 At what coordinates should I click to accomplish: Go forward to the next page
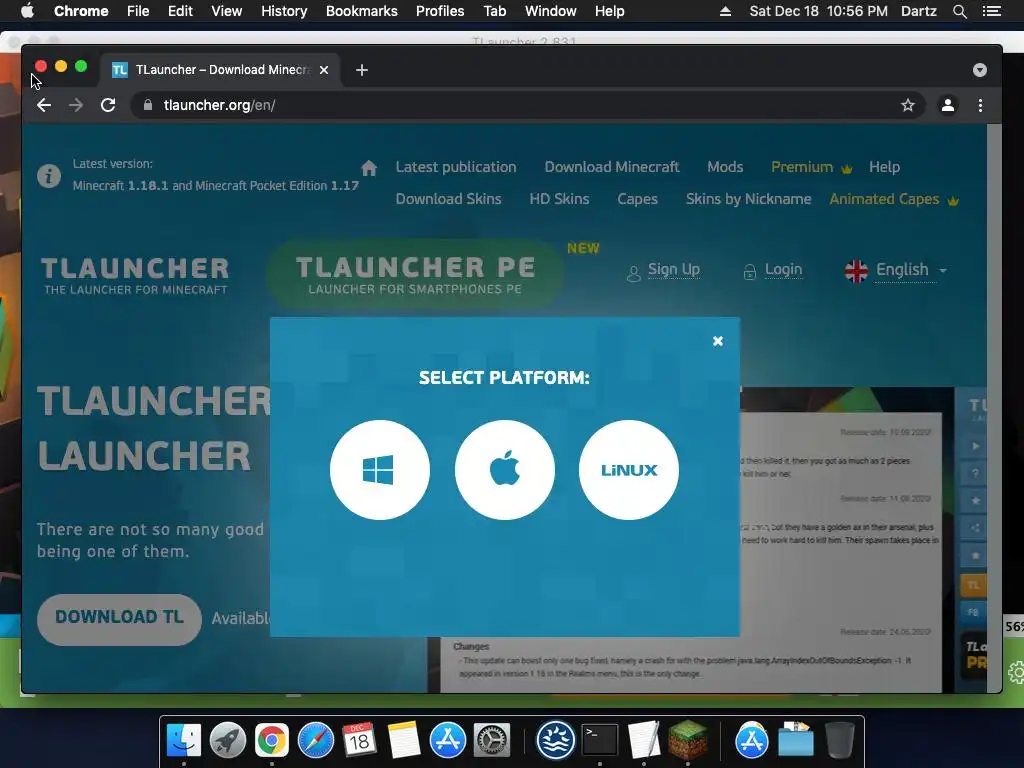coord(76,105)
